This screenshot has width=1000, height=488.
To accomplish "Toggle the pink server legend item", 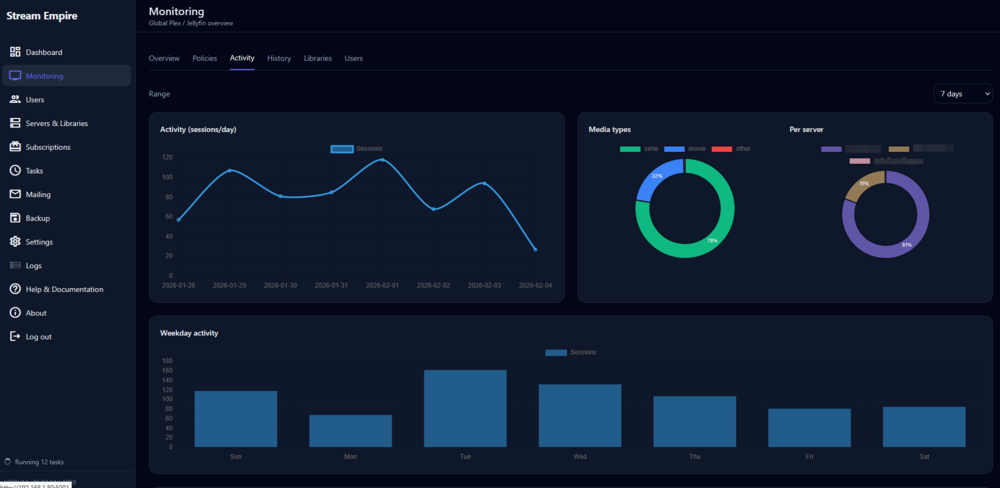I will (x=886, y=161).
